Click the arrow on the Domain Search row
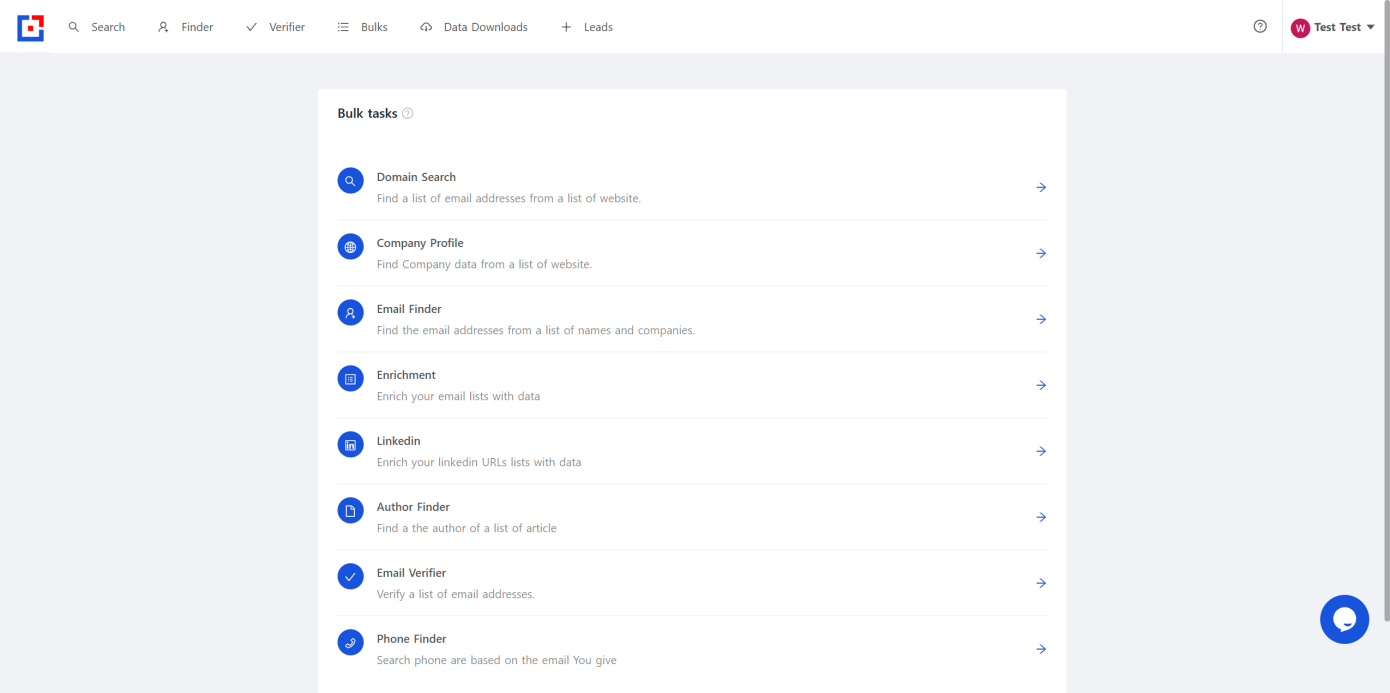The width and height of the screenshot is (1390, 693). pos(1041,187)
